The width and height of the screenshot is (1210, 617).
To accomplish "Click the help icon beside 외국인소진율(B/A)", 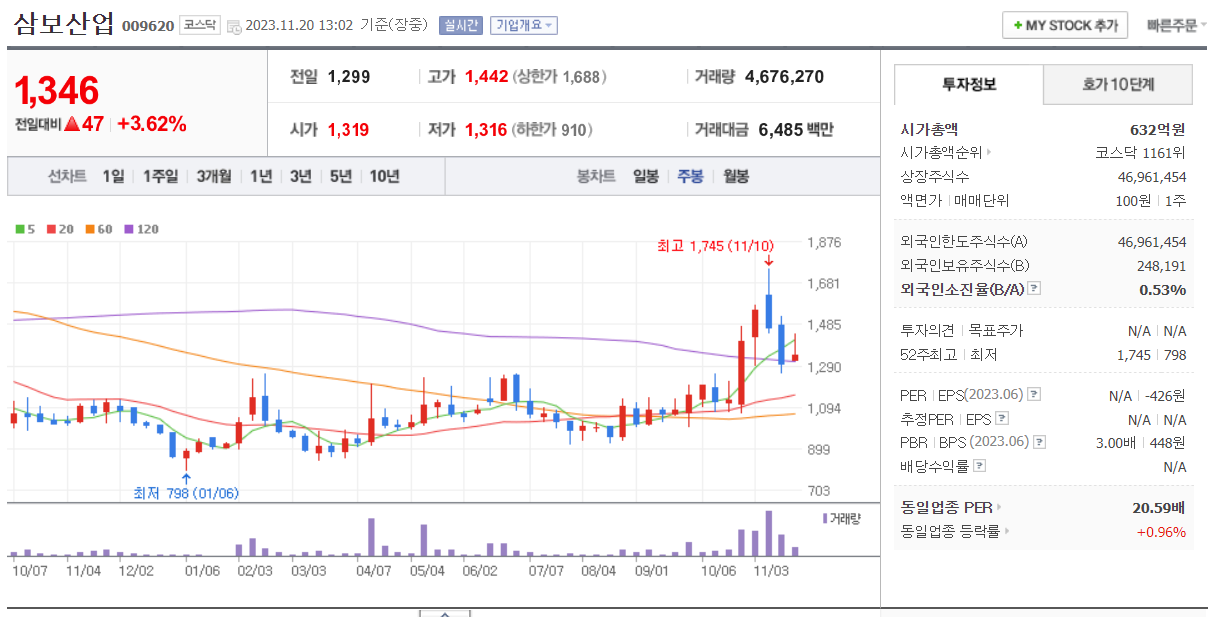I will click(x=1034, y=289).
